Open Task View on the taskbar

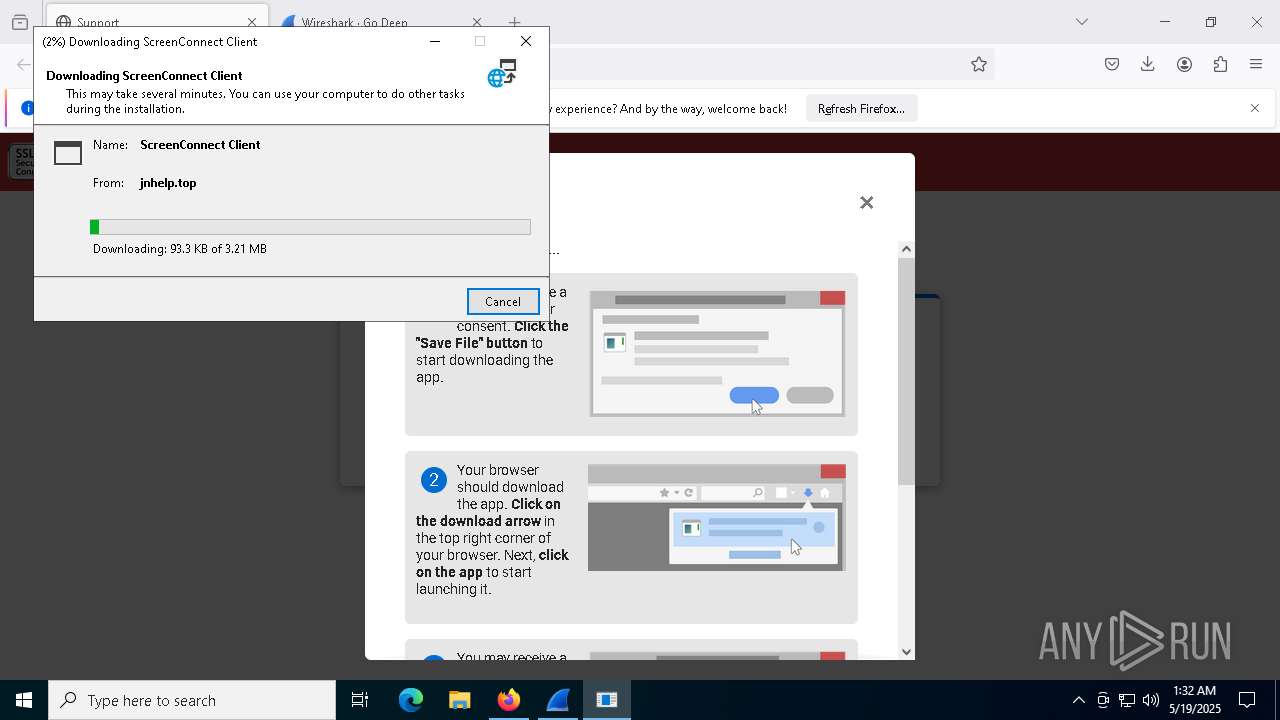(x=360, y=700)
